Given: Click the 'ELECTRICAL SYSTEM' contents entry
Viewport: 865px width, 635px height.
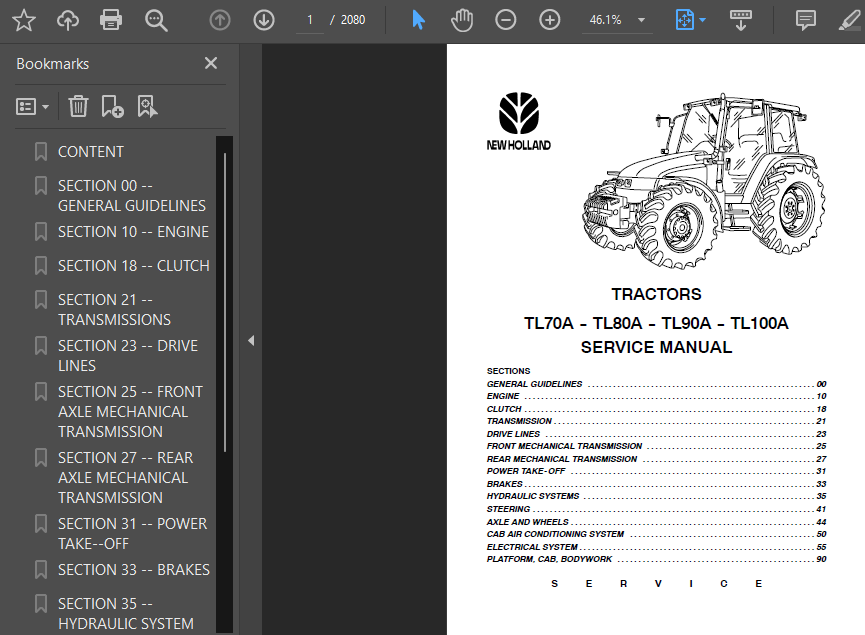Looking at the screenshot, I should [x=656, y=547].
